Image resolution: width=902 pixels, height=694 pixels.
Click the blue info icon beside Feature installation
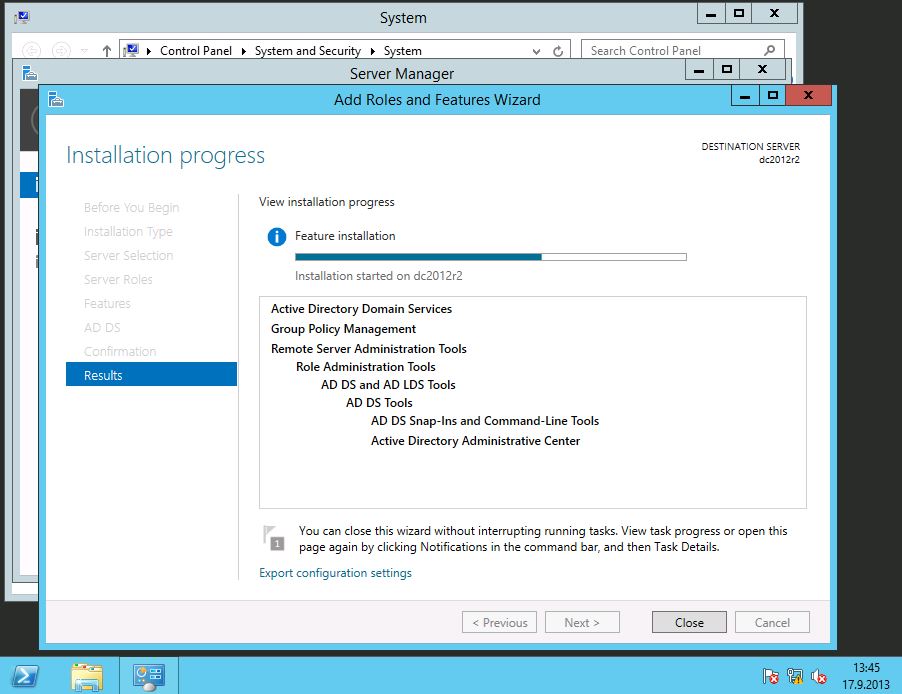(277, 237)
